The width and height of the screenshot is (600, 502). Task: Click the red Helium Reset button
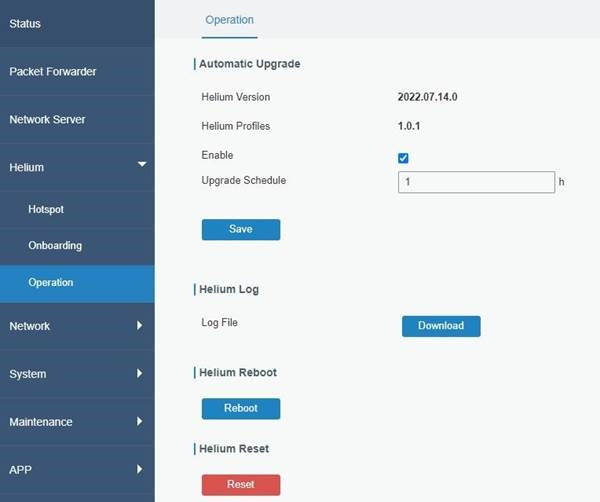(x=241, y=485)
